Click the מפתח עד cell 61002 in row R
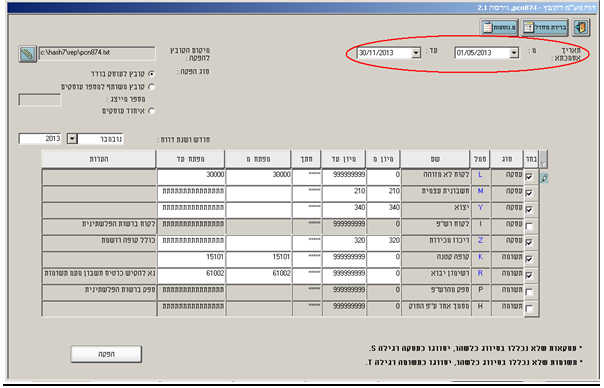The height and width of the screenshot is (388, 604). (x=191, y=275)
